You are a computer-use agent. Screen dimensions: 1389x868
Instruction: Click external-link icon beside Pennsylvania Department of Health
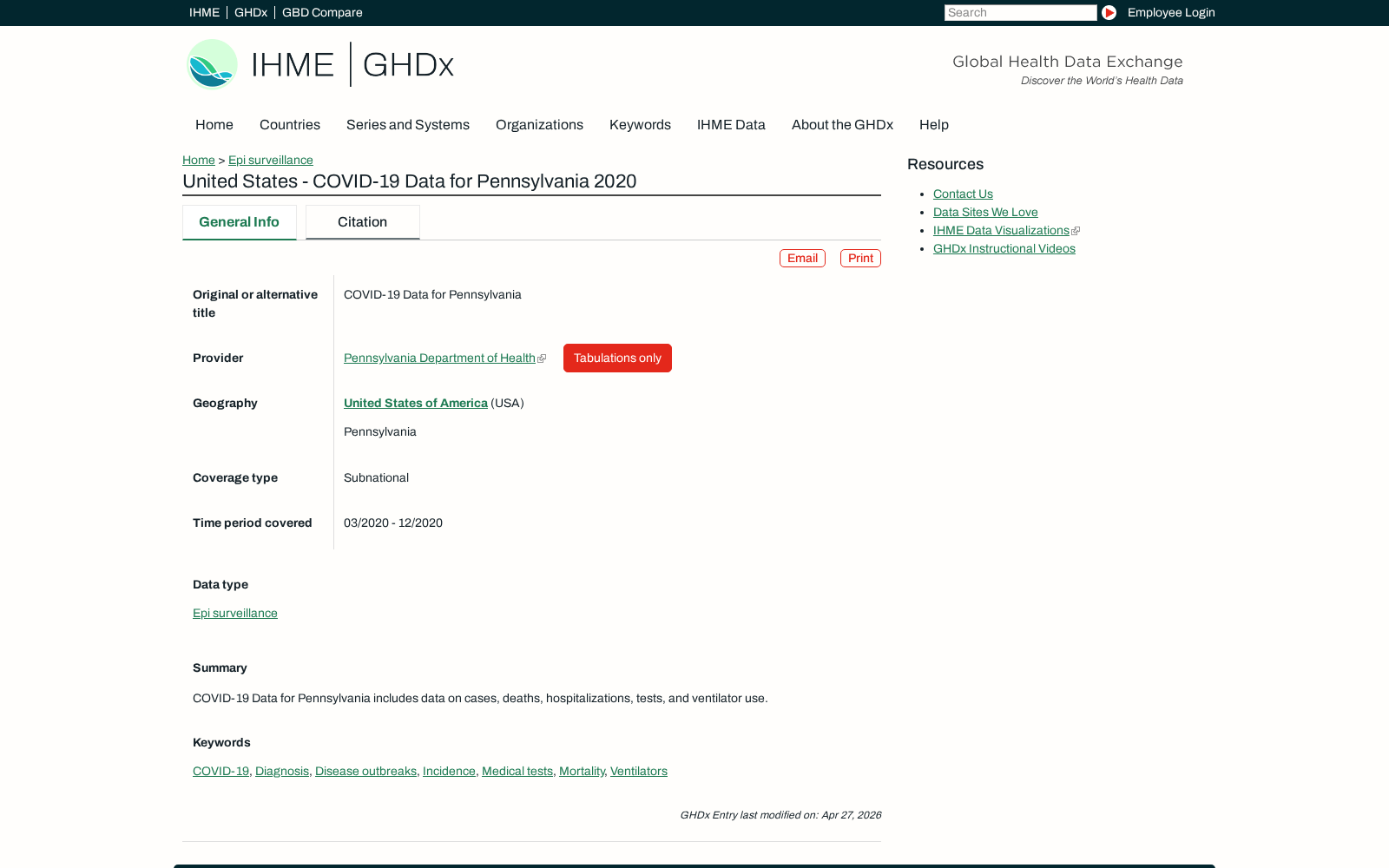pyautogui.click(x=542, y=358)
